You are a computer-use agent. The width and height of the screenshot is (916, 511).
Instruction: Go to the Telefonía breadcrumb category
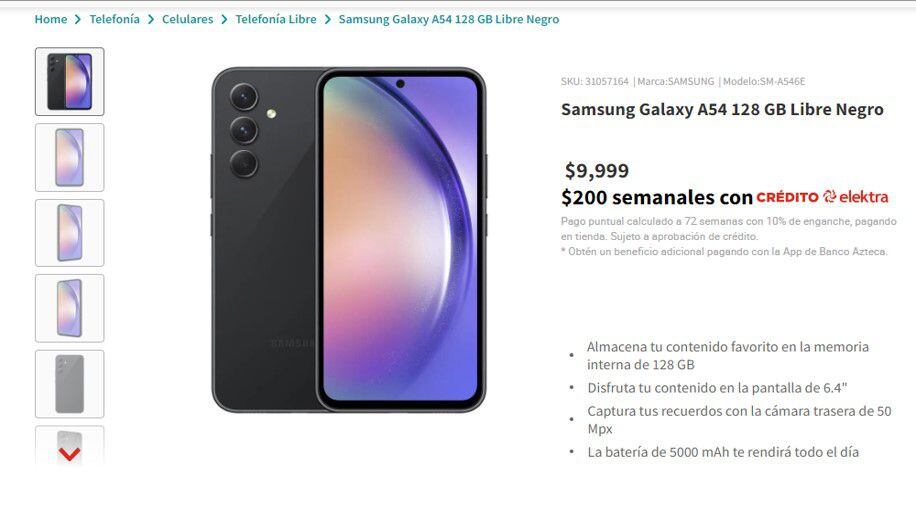(115, 19)
